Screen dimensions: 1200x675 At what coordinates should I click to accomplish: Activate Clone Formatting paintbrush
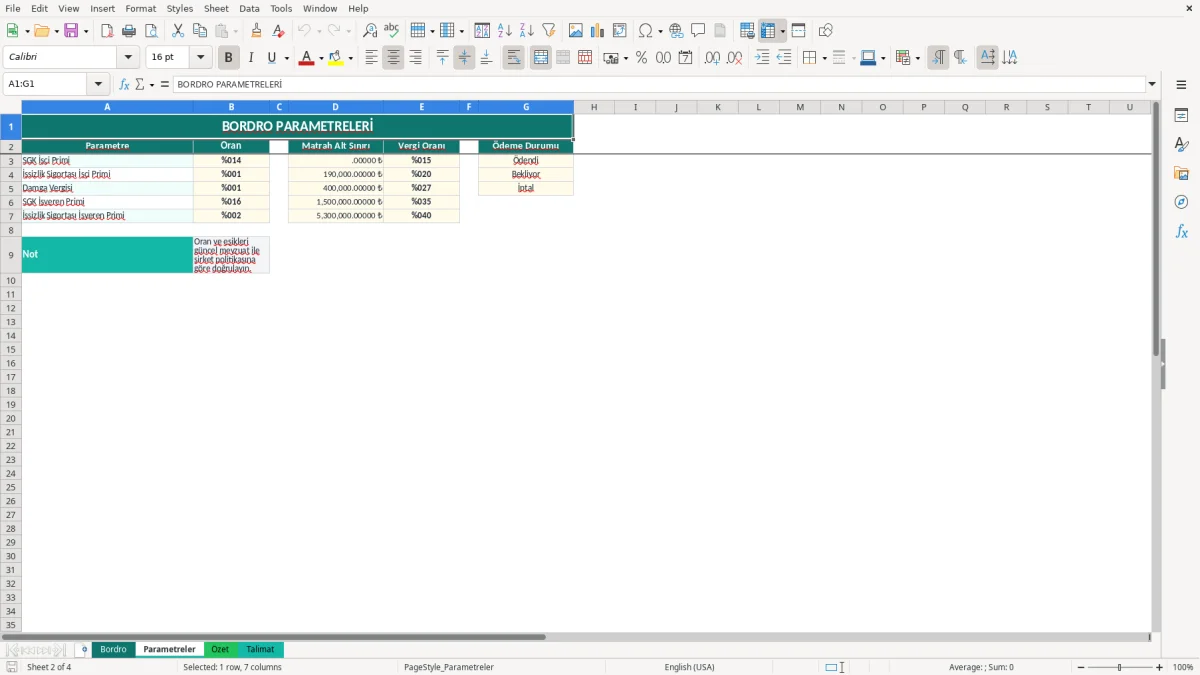tap(257, 31)
